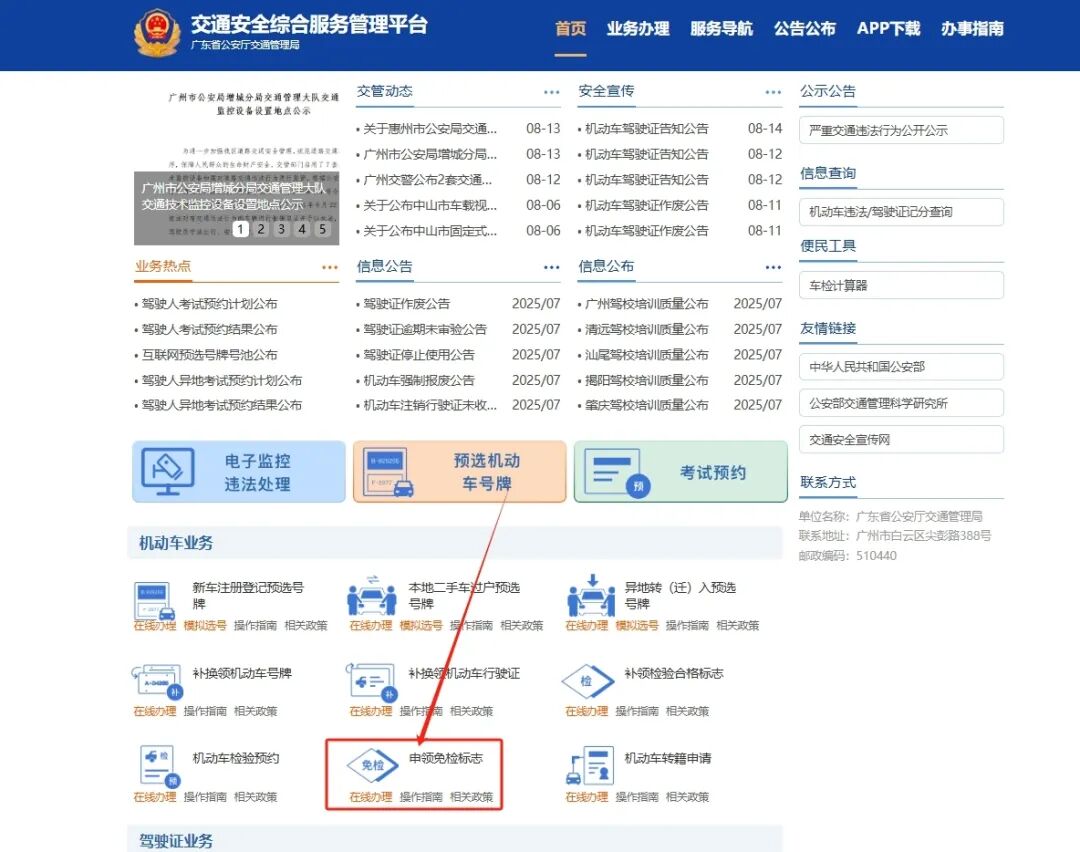Jump to carousel slide 3
Viewport: 1080px width, 852px height.
(281, 230)
